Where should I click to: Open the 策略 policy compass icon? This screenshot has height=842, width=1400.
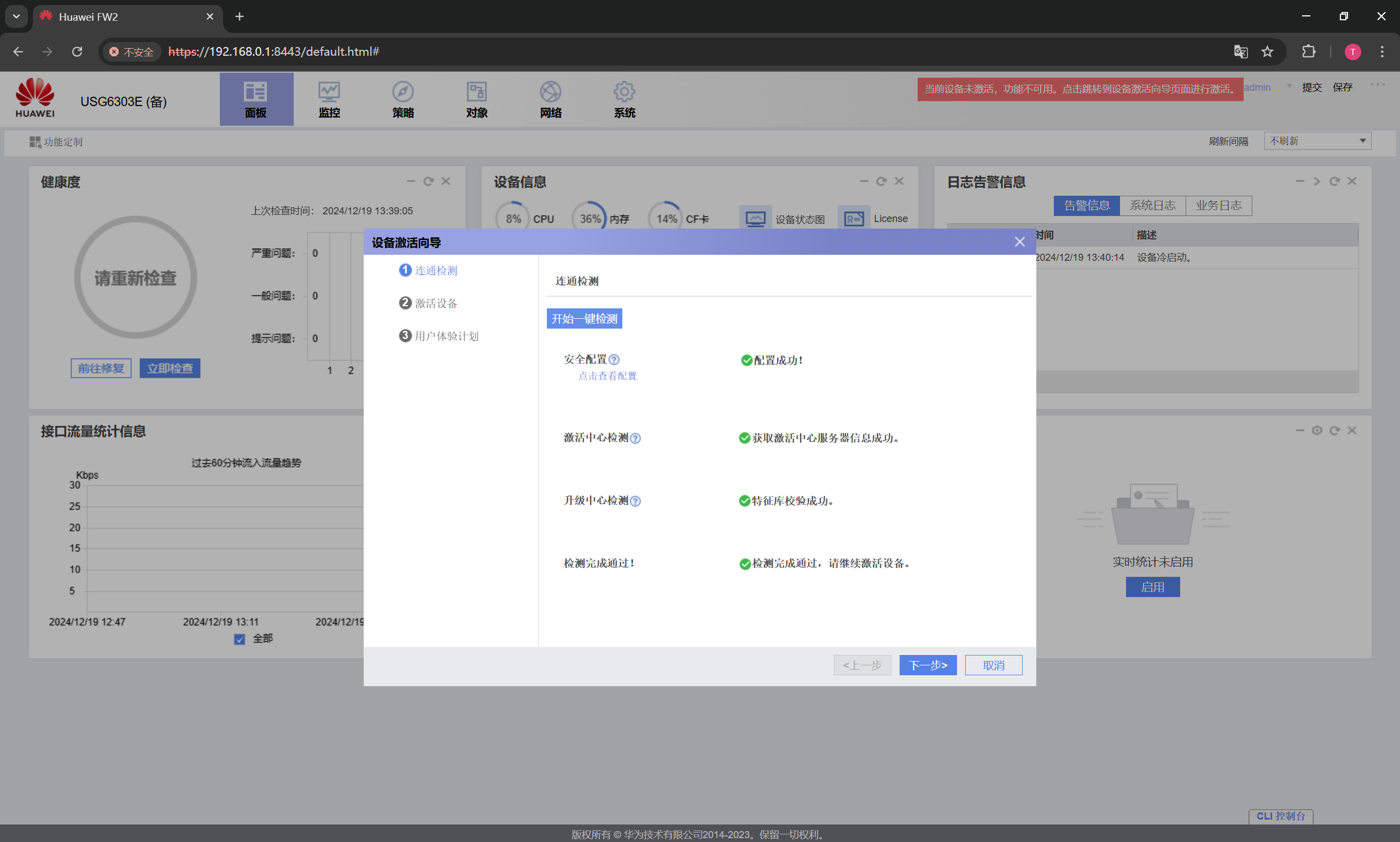point(403,92)
